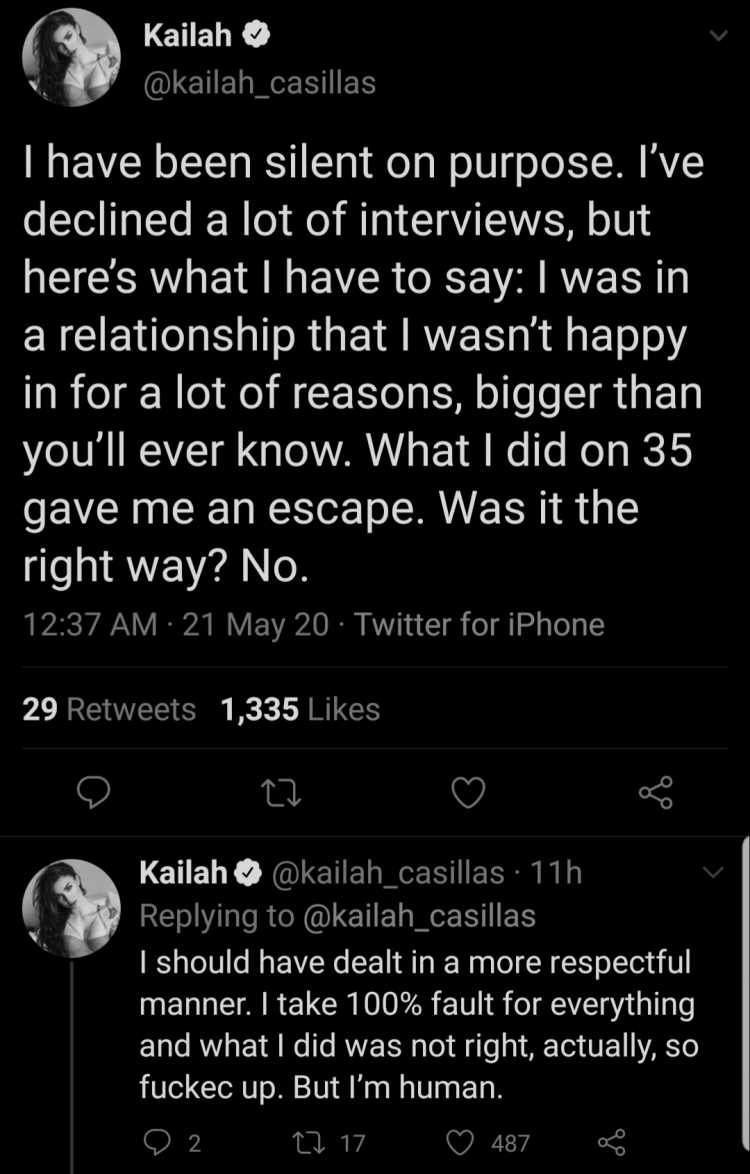Image resolution: width=750 pixels, height=1174 pixels.
Task: Like the main tweet with heart icon
Action: pyautogui.click(x=470, y=794)
